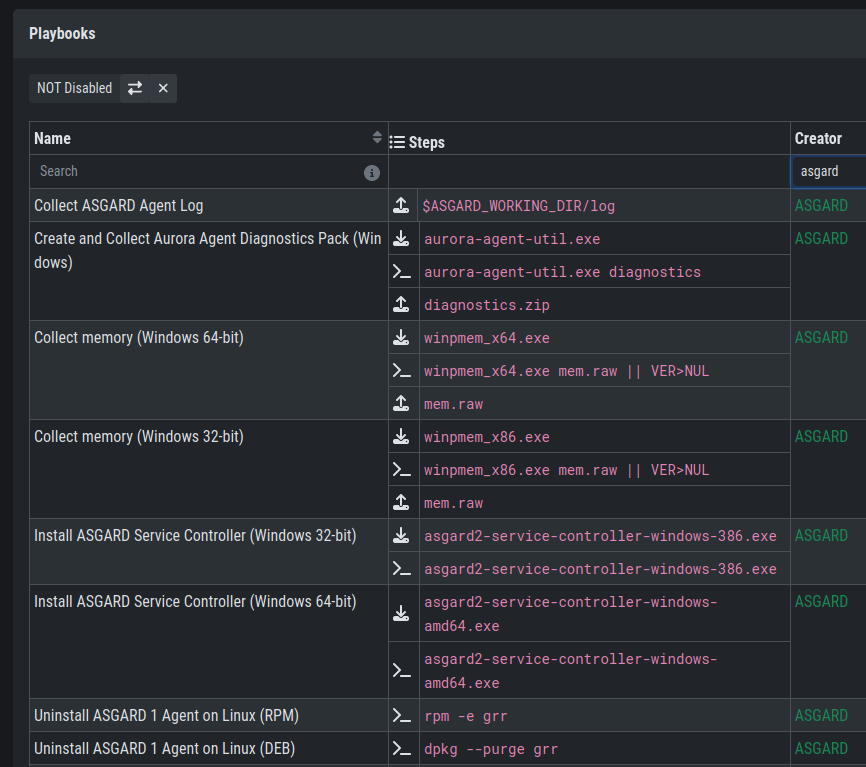Click the info icon in Name search field

pyautogui.click(x=372, y=173)
